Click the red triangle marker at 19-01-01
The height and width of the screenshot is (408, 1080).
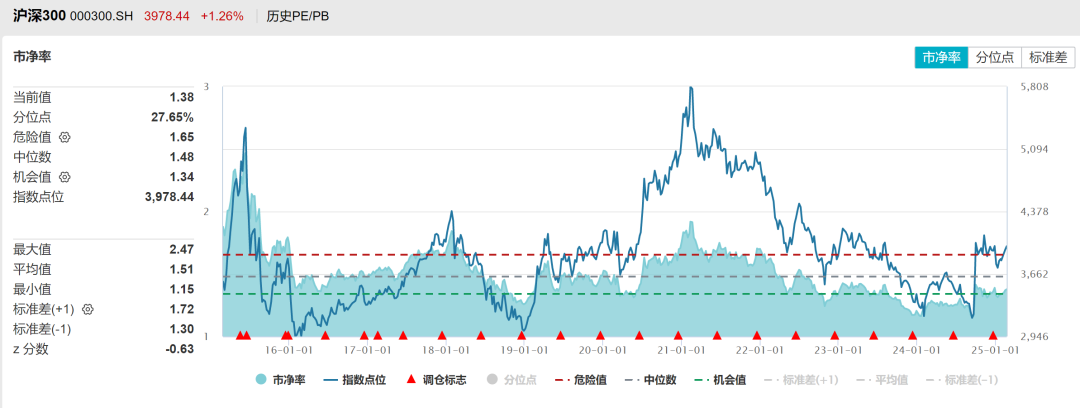coord(521,336)
